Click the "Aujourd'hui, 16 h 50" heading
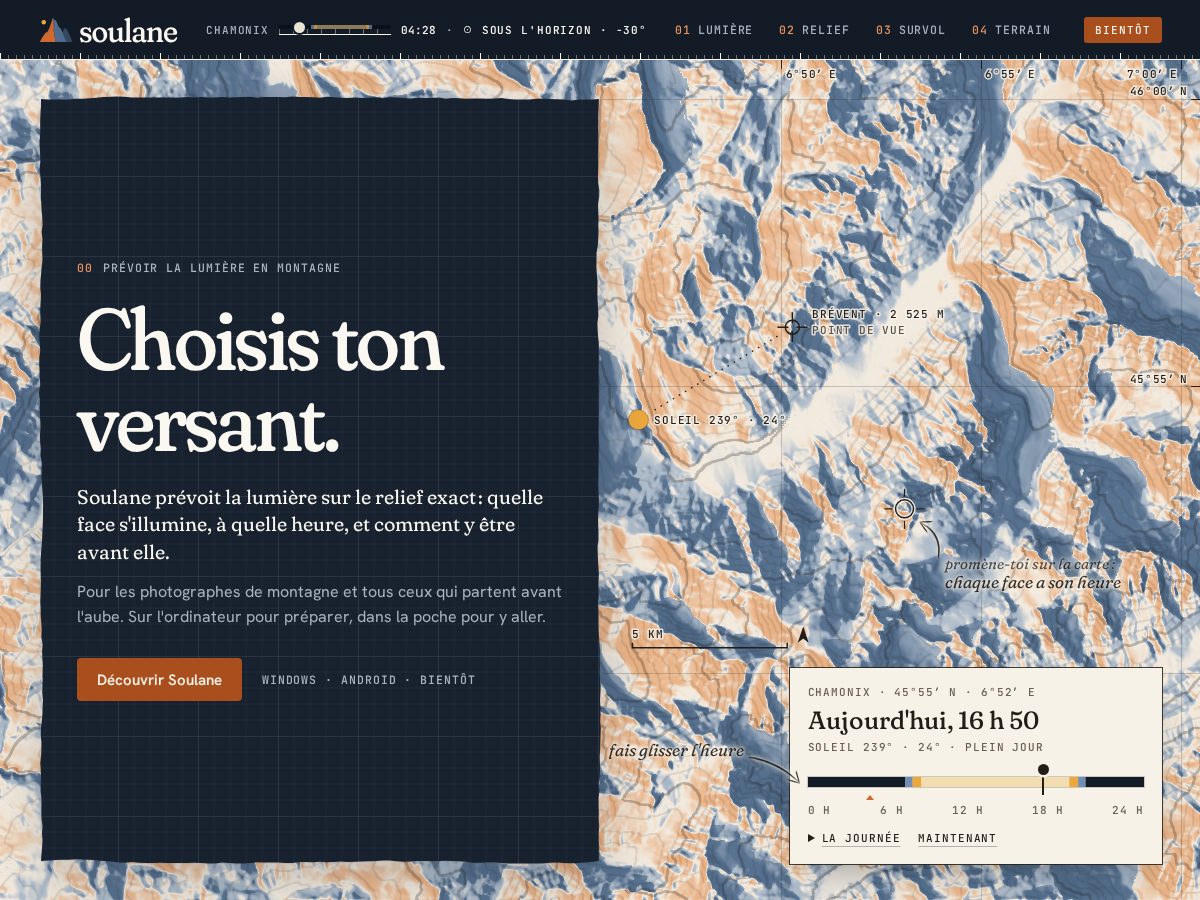The width and height of the screenshot is (1200, 900). (923, 720)
